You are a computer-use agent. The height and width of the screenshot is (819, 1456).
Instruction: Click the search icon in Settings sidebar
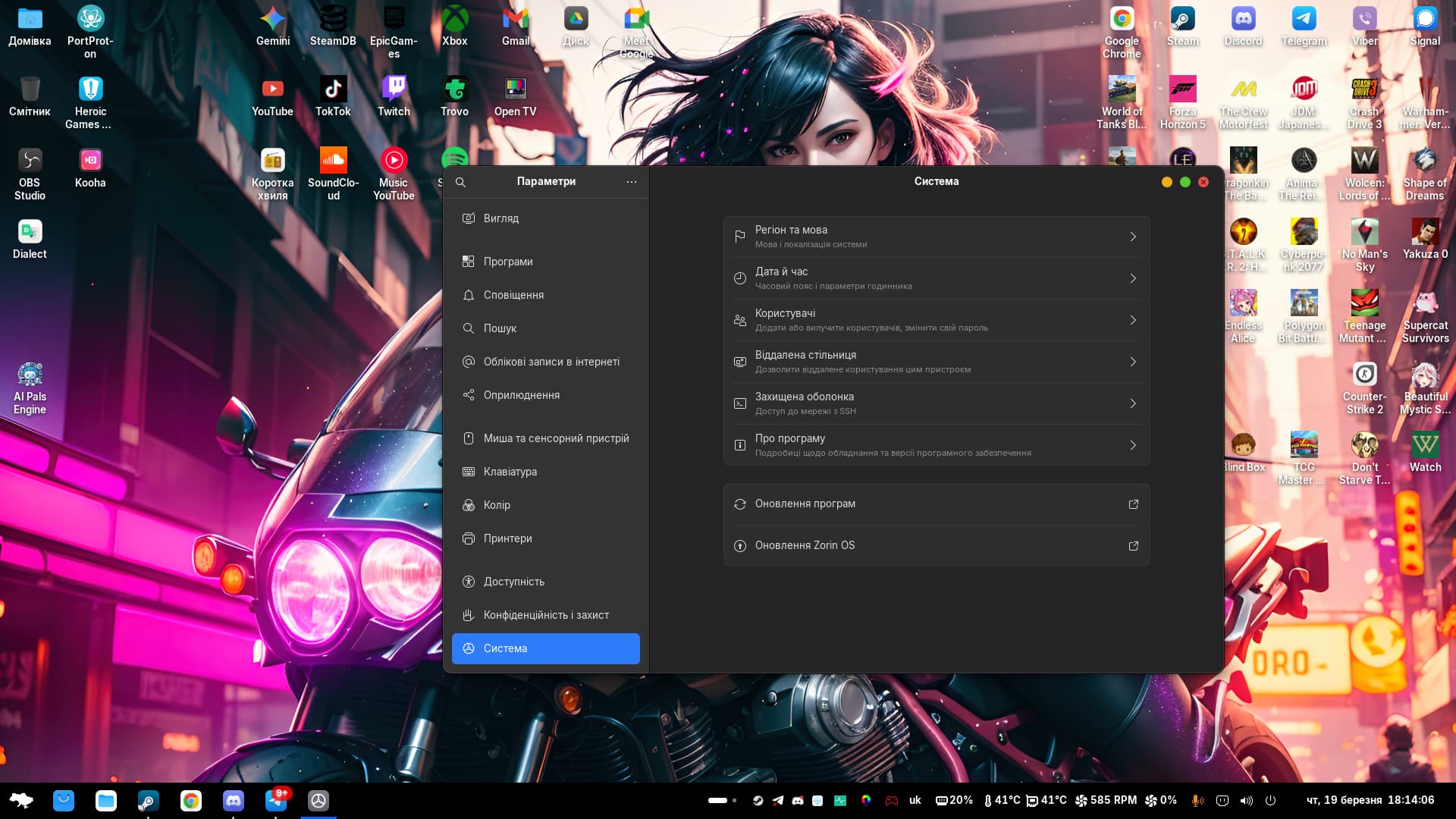(x=460, y=182)
